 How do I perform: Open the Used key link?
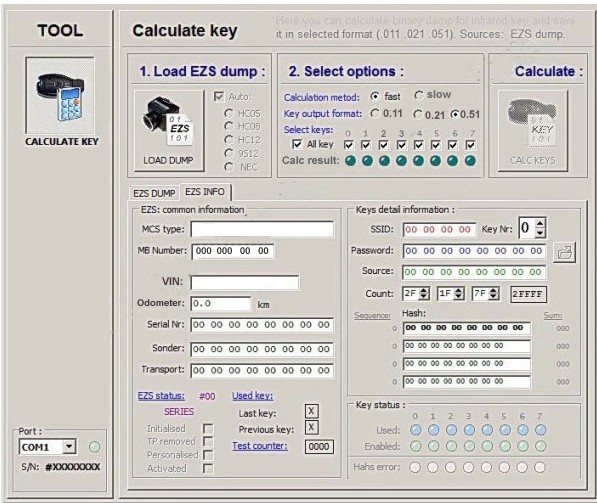click(x=252, y=396)
